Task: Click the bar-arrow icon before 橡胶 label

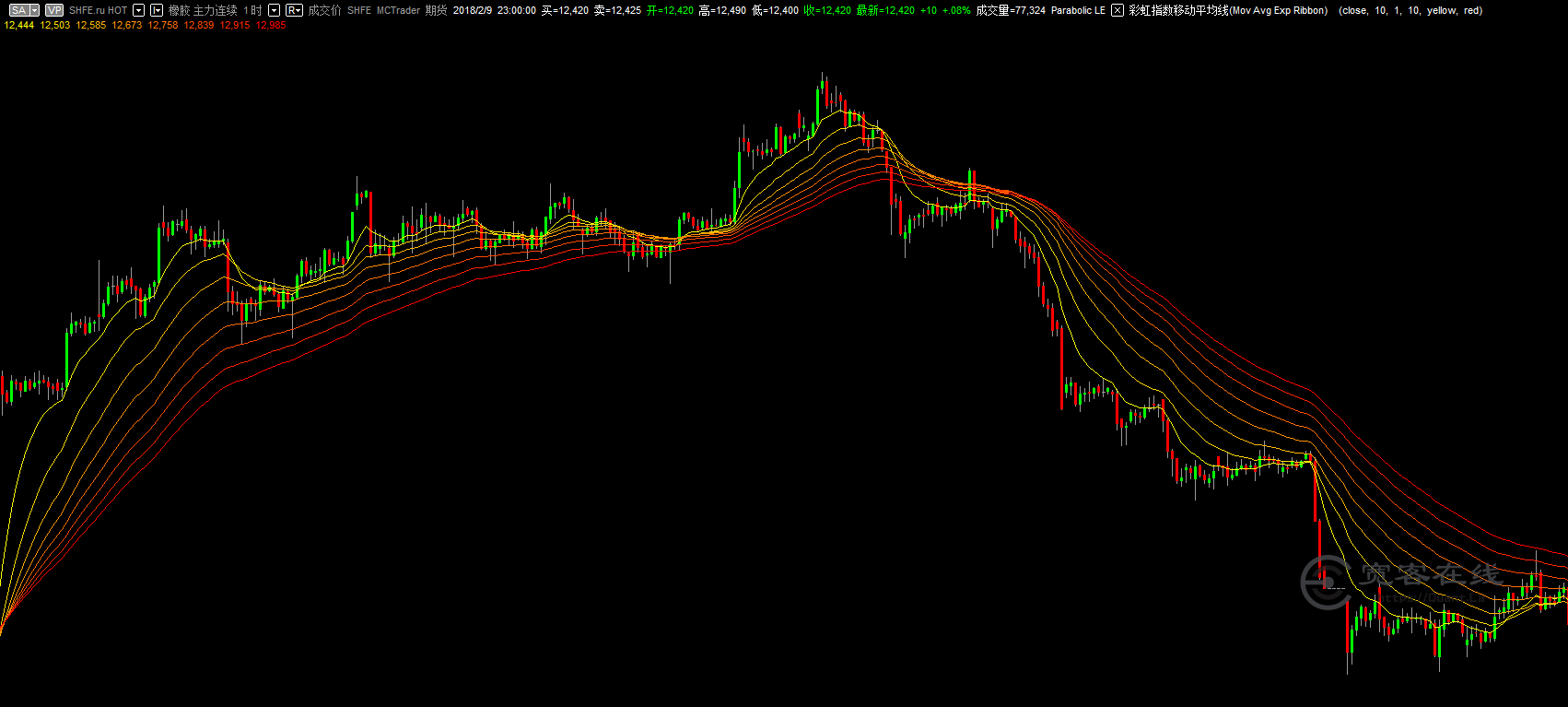Action: (157, 10)
